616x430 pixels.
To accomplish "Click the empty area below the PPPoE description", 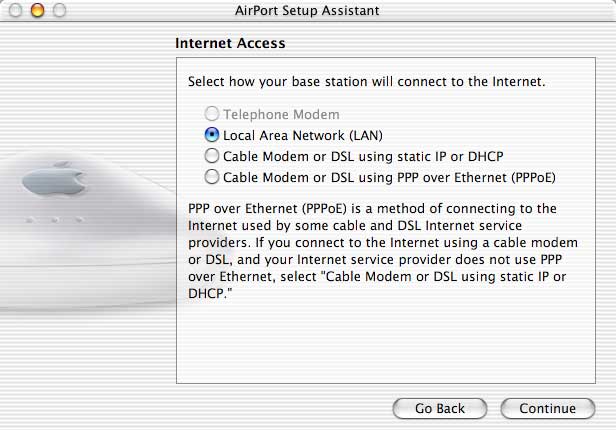I will tap(386, 342).
